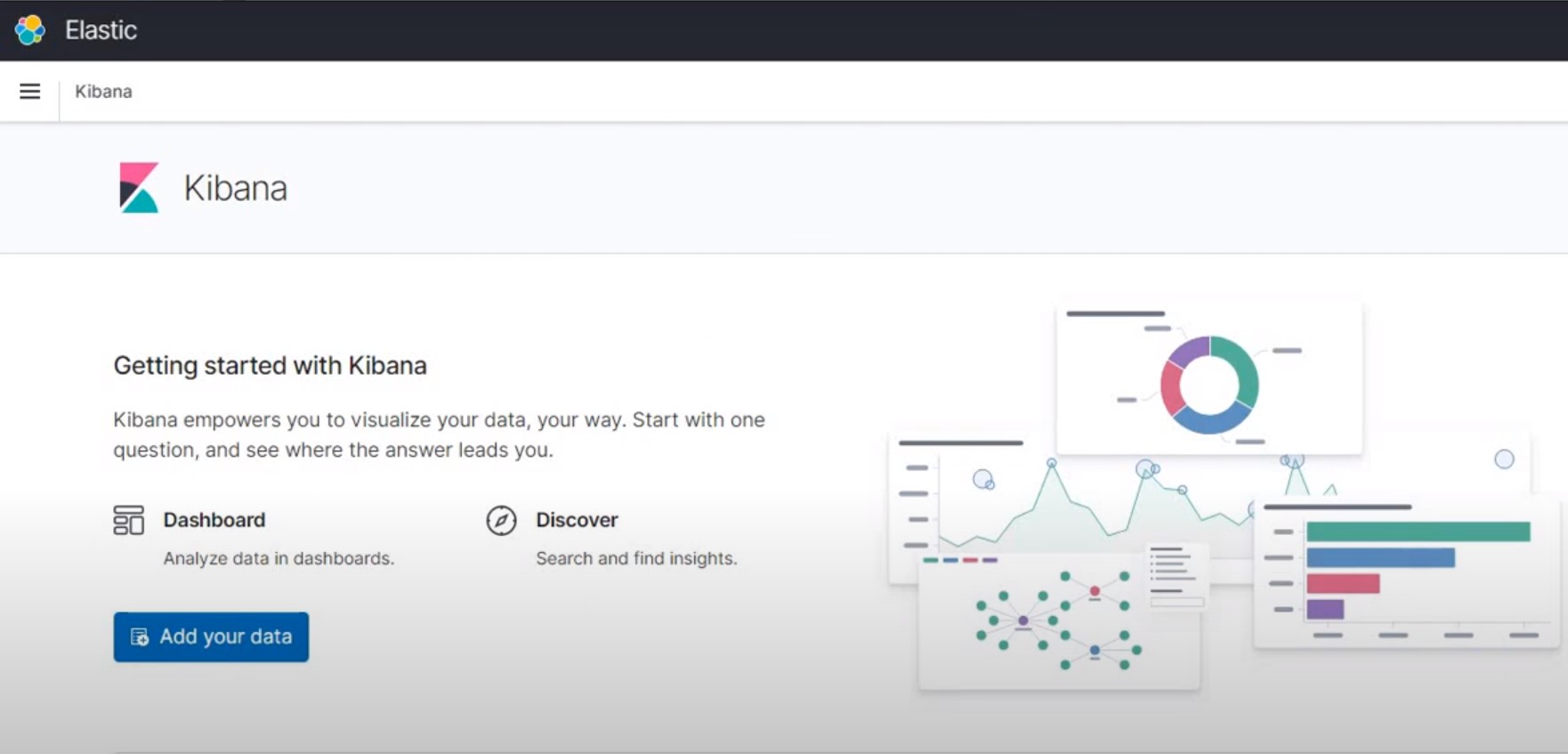Screen dimensions: 1568x754
Task: Click the Kibana breadcrumb
Action: (x=103, y=92)
